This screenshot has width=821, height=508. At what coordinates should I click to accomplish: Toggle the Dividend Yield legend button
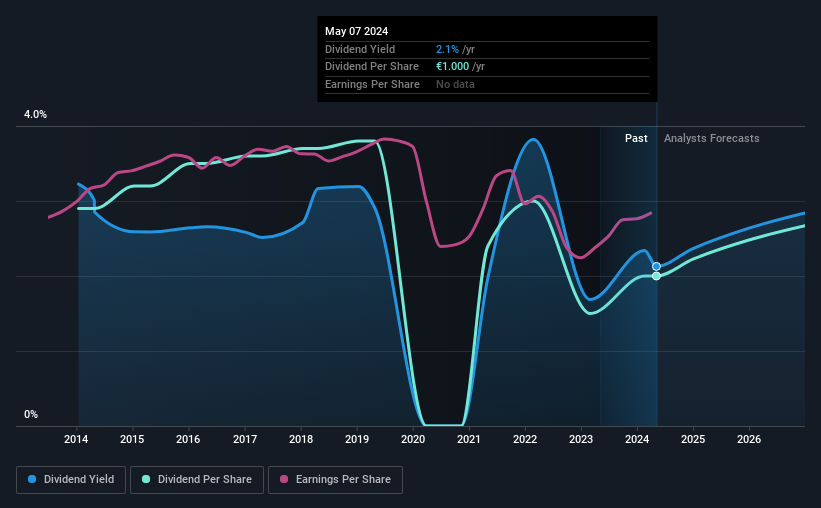(71, 480)
